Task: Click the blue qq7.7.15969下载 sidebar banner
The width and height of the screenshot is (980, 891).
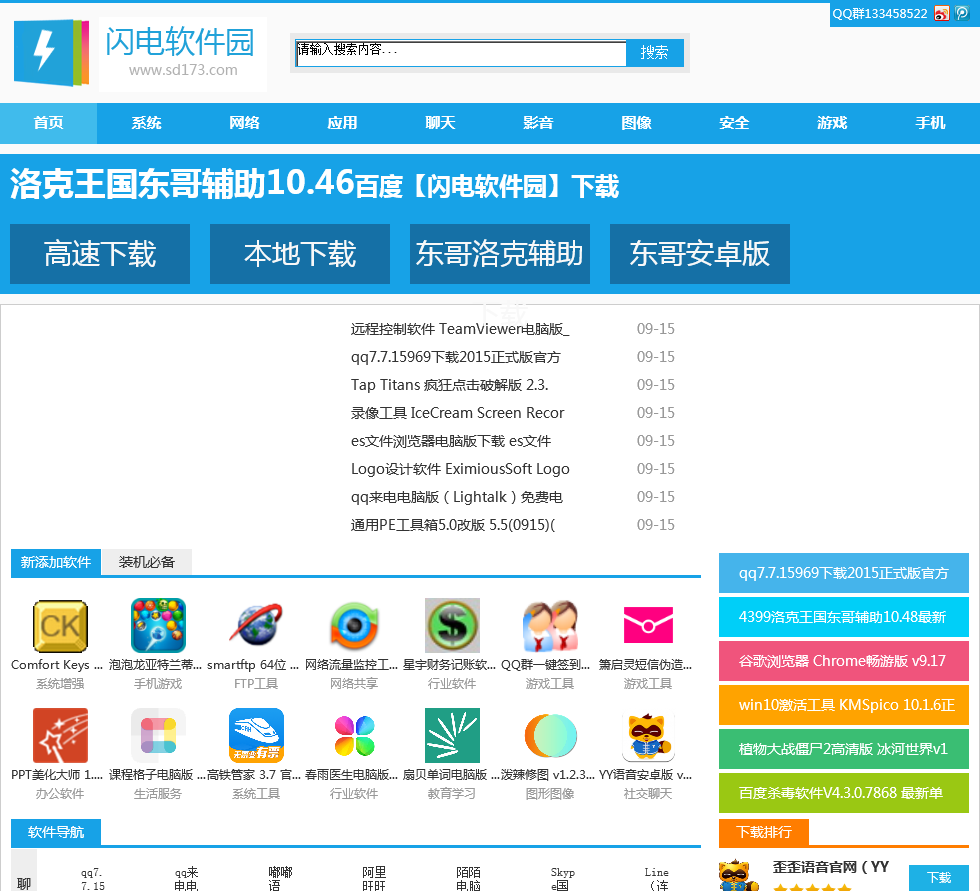Action: pyautogui.click(x=844, y=573)
